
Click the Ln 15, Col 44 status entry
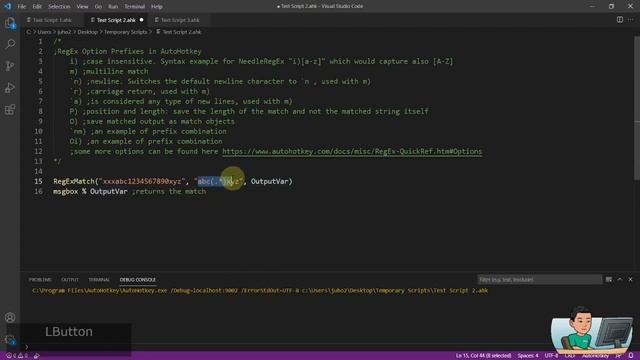[x=483, y=356]
